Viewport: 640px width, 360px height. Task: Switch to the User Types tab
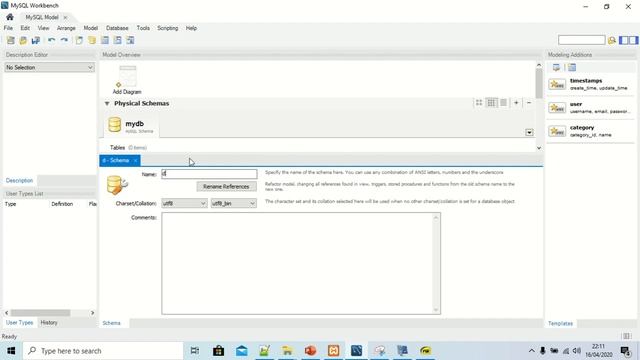tap(19, 322)
